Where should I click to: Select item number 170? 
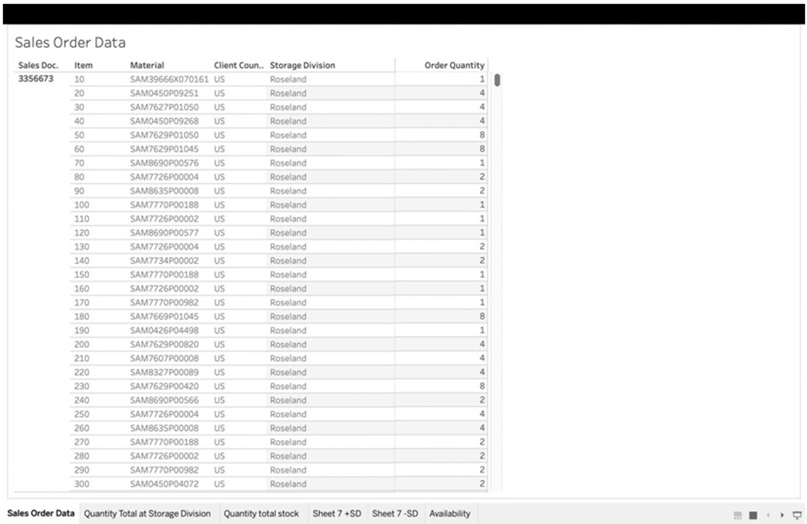82,302
